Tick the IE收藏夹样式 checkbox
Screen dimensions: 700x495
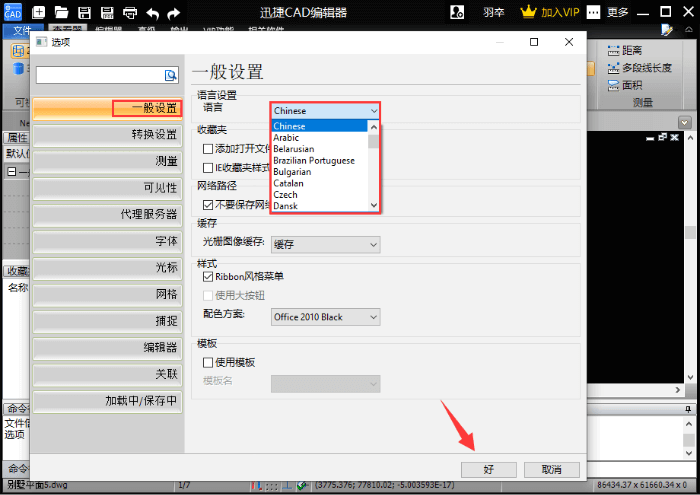pyautogui.click(x=208, y=168)
